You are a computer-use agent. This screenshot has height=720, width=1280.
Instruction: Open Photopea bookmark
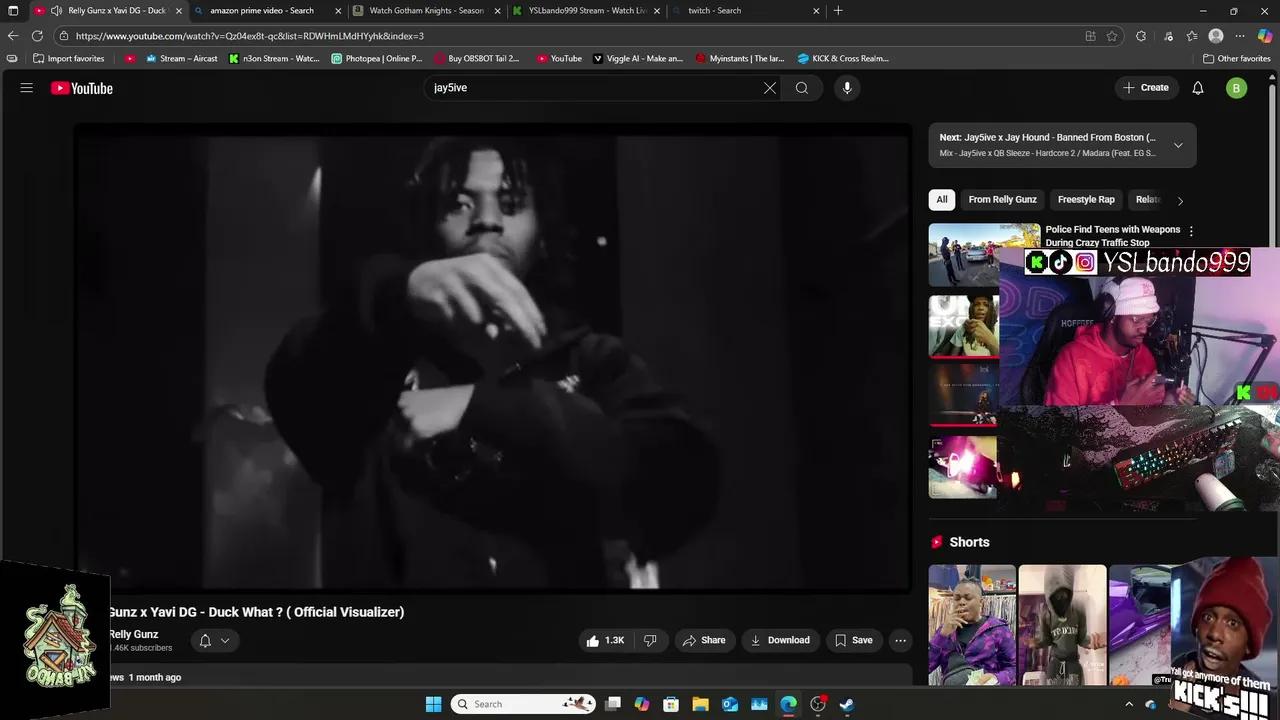(377, 59)
